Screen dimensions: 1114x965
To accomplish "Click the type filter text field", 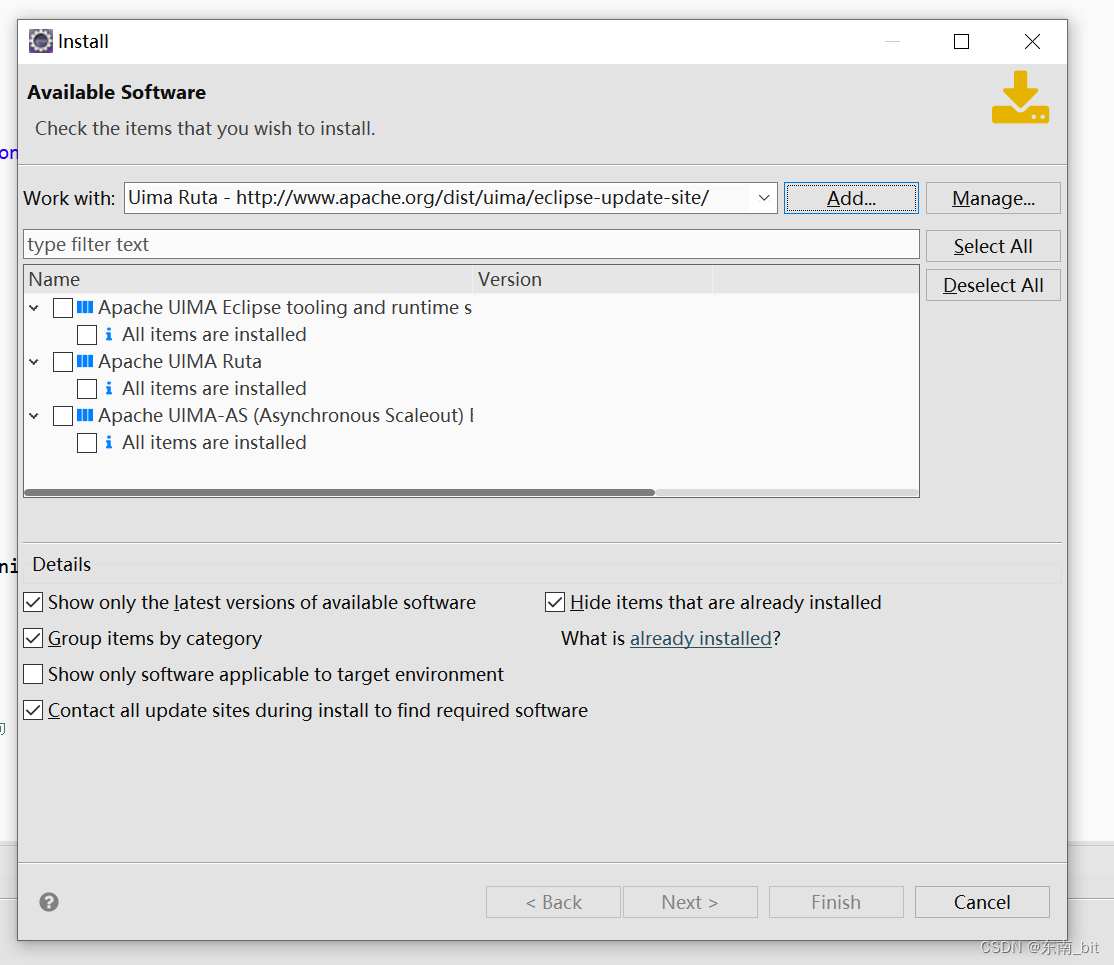I will tap(471, 244).
